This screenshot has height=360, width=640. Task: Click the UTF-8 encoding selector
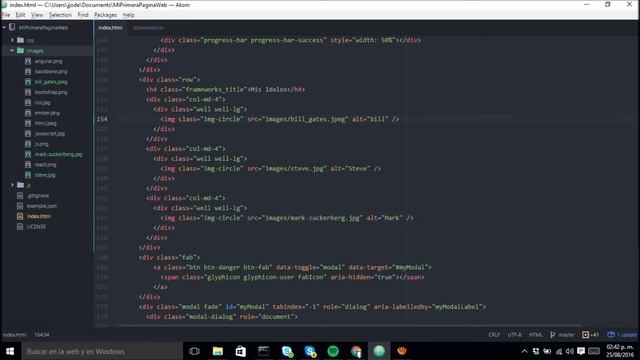click(x=514, y=335)
